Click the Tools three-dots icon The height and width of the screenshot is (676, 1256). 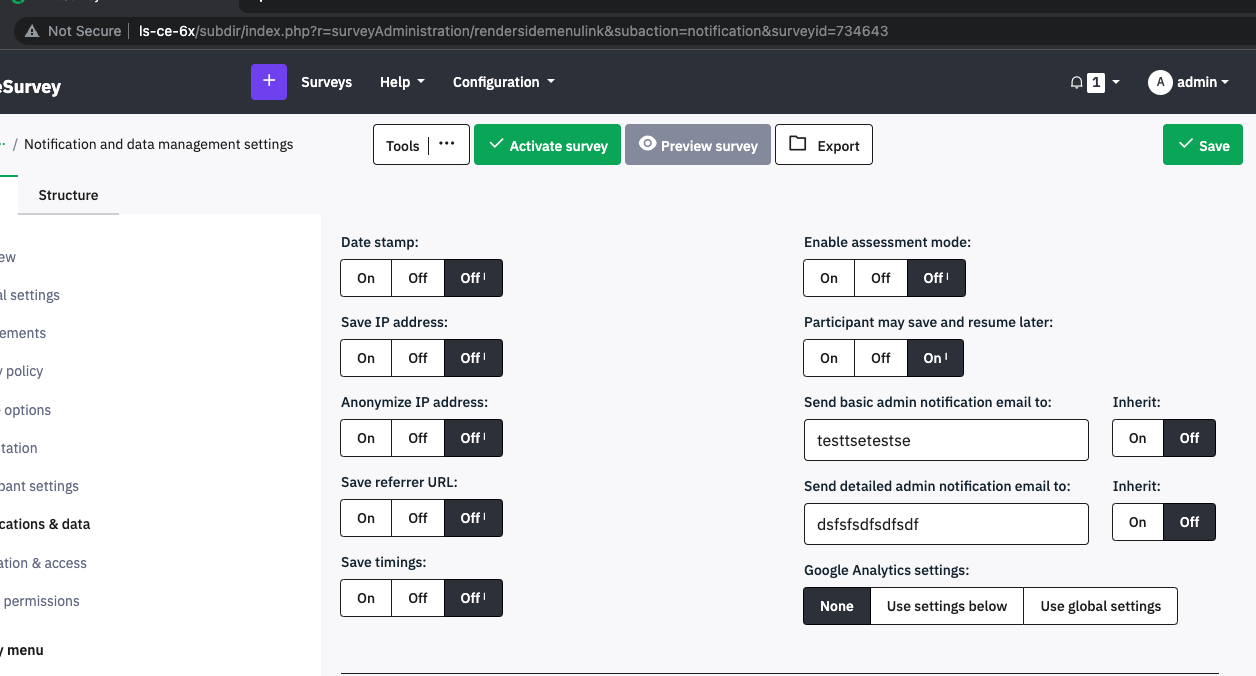pyautogui.click(x=447, y=145)
